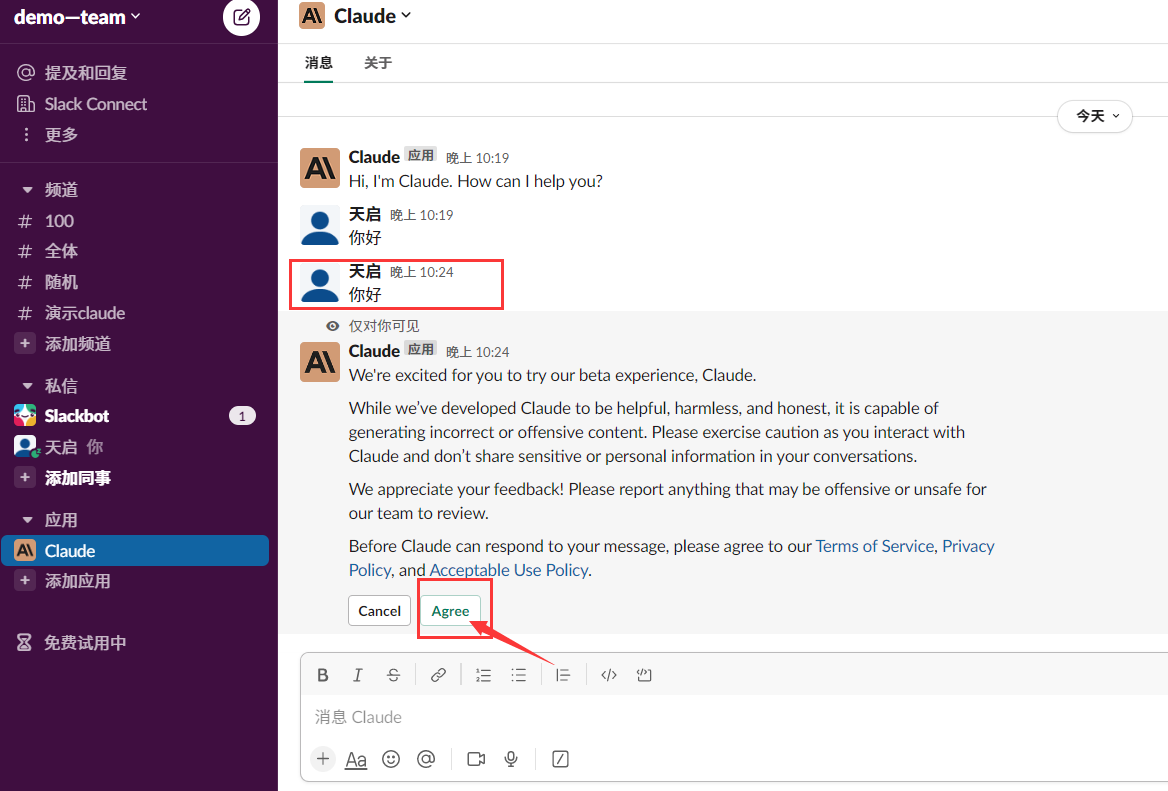Toggle bold formatting
This screenshot has height=791, width=1168.
pyautogui.click(x=323, y=675)
